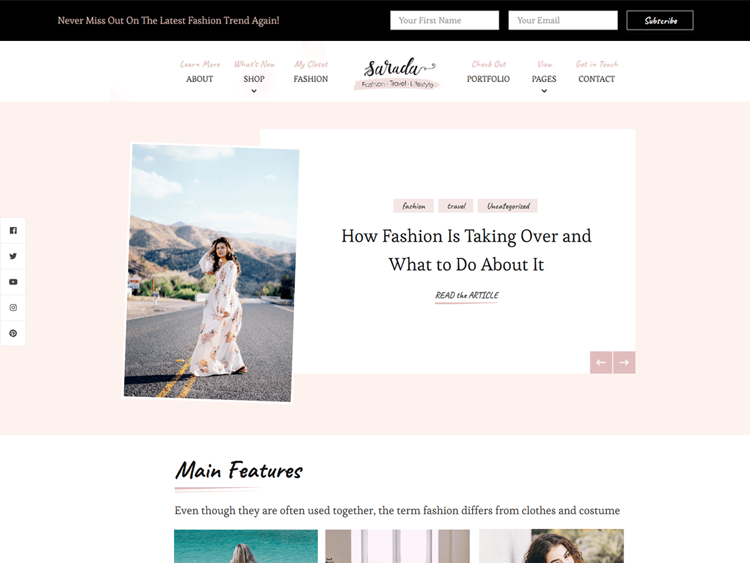750x563 pixels.
Task: Click the Sarada site logo
Action: click(397, 73)
